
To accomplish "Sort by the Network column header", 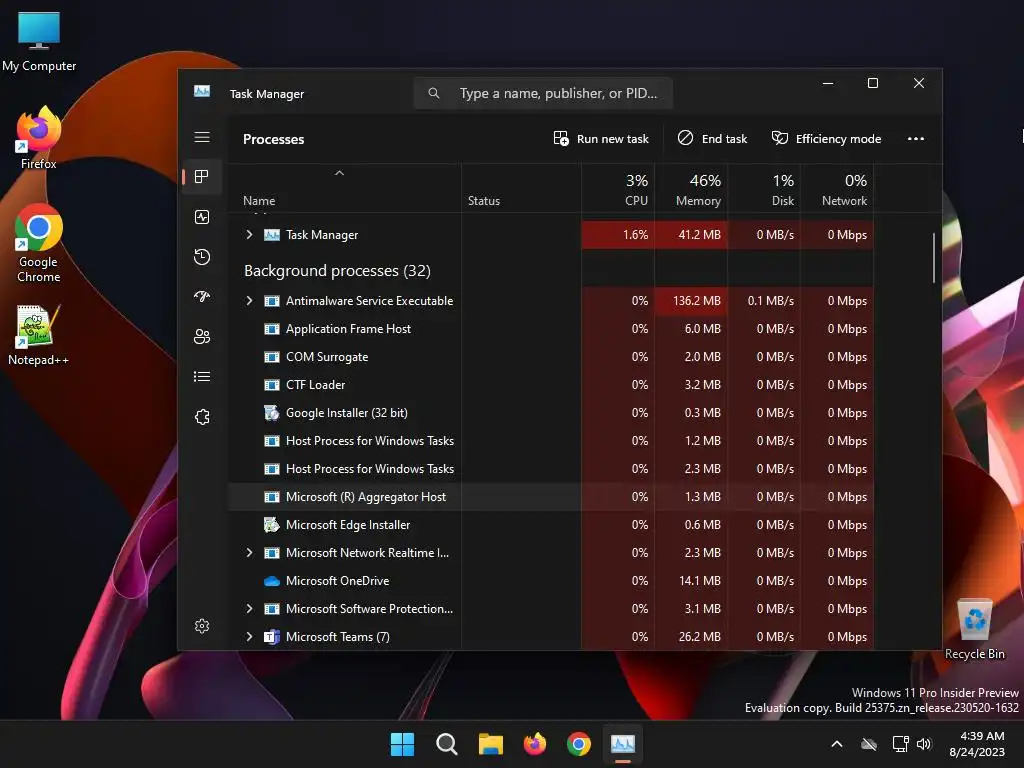I will point(837,188).
